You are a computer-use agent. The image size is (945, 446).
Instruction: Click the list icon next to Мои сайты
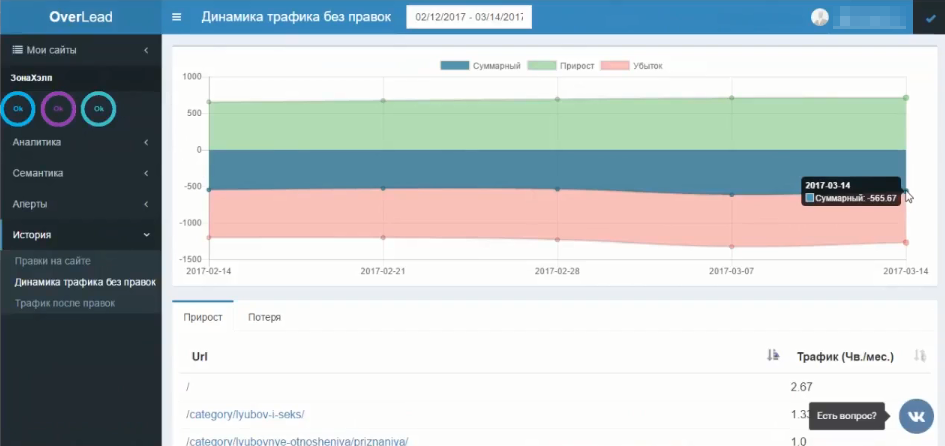(17, 50)
